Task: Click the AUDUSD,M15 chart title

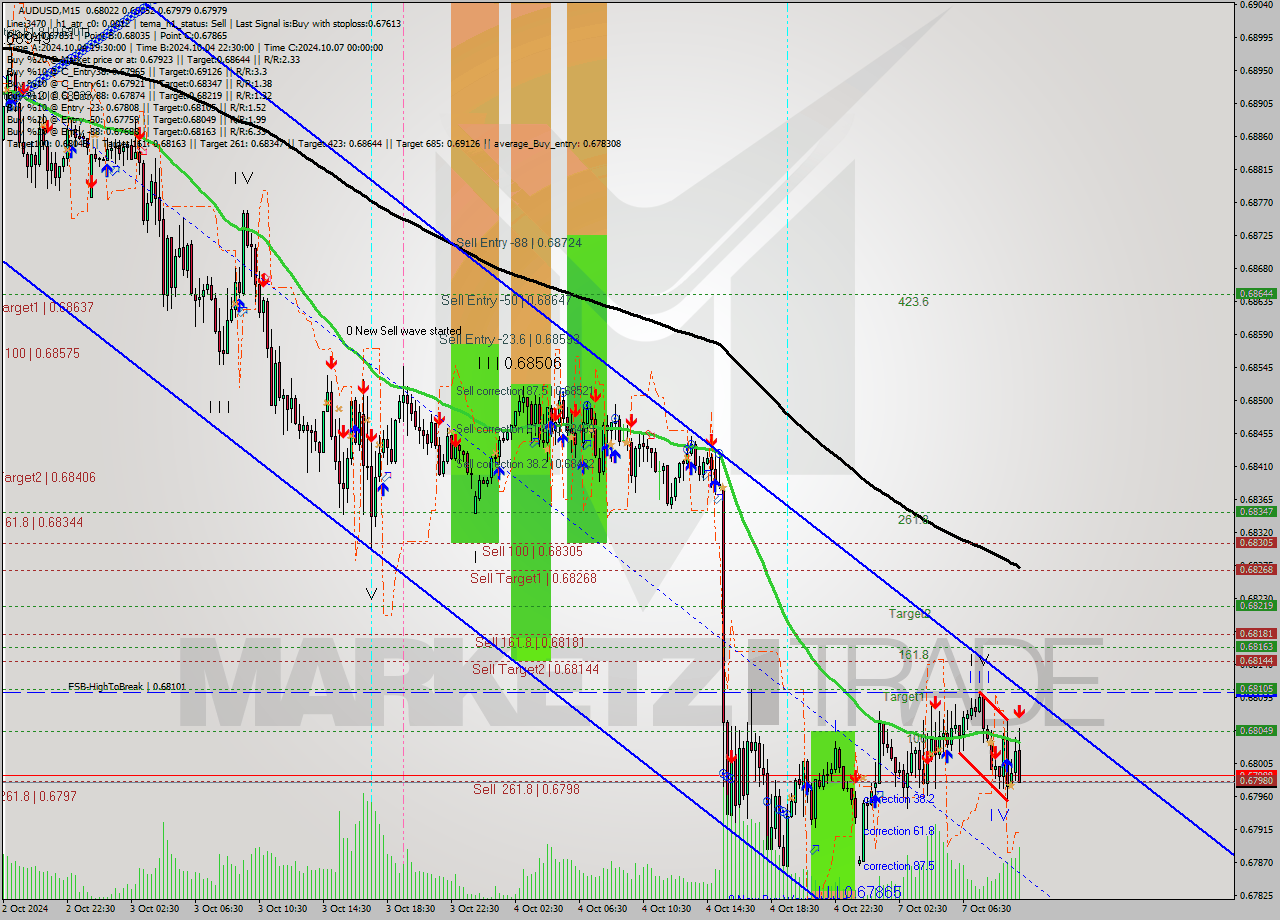Action: [x=50, y=9]
